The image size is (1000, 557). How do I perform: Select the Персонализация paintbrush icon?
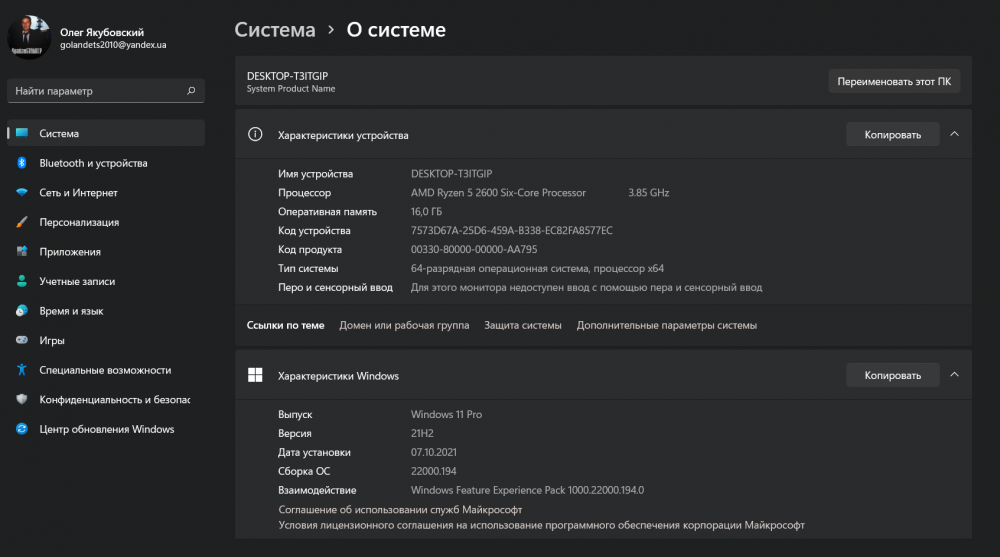[21, 222]
